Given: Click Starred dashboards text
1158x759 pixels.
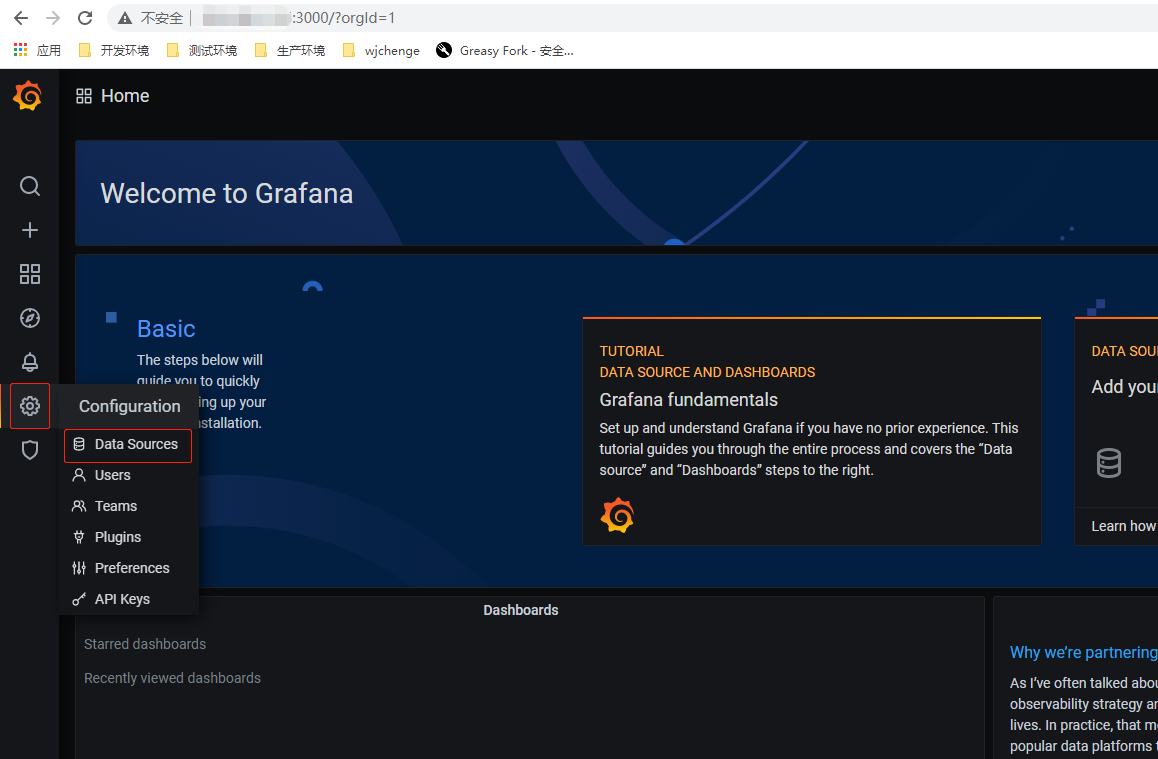Looking at the screenshot, I should 145,644.
